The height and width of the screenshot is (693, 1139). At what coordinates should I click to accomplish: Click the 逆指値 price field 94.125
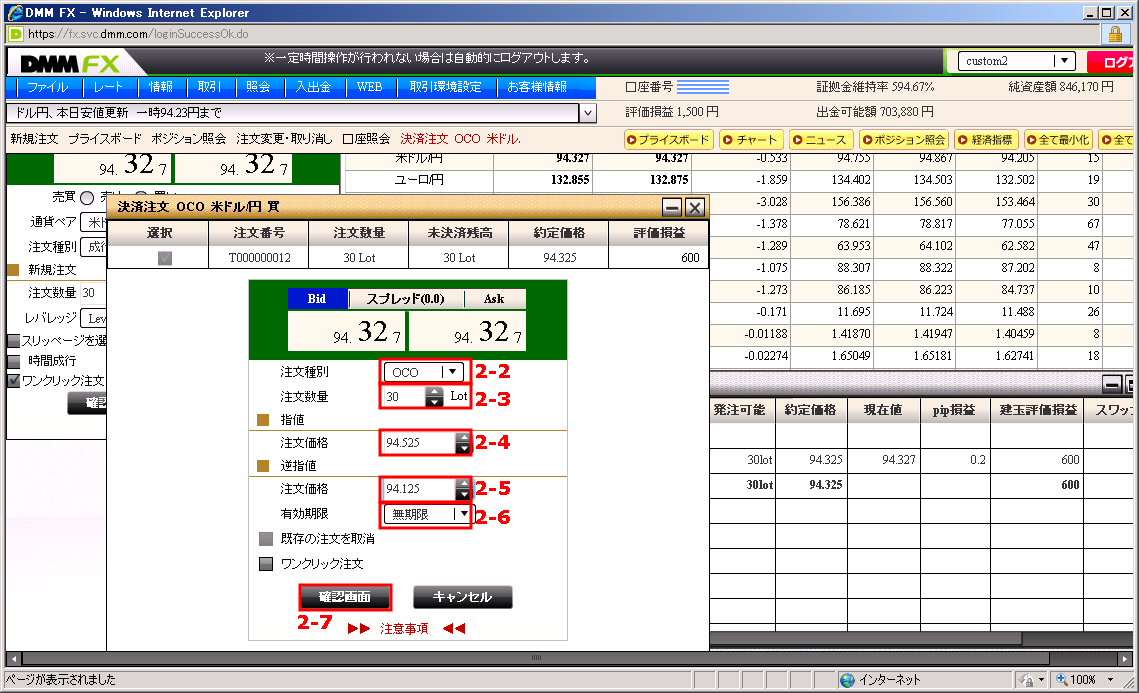click(419, 489)
